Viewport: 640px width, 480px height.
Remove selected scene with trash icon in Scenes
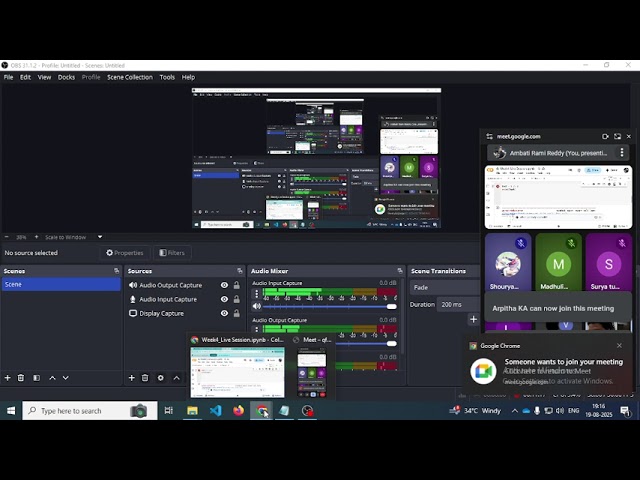21,378
